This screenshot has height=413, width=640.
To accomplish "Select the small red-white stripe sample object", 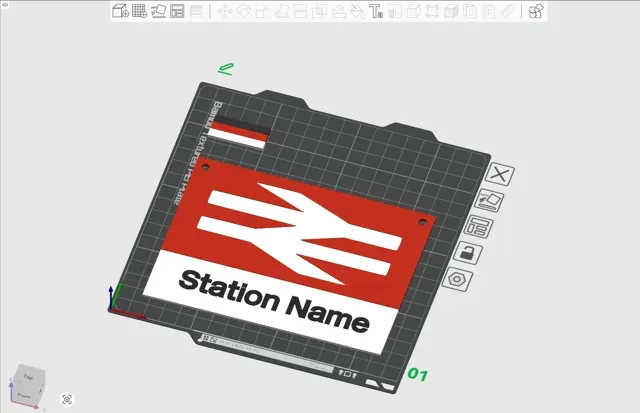I will (x=238, y=132).
